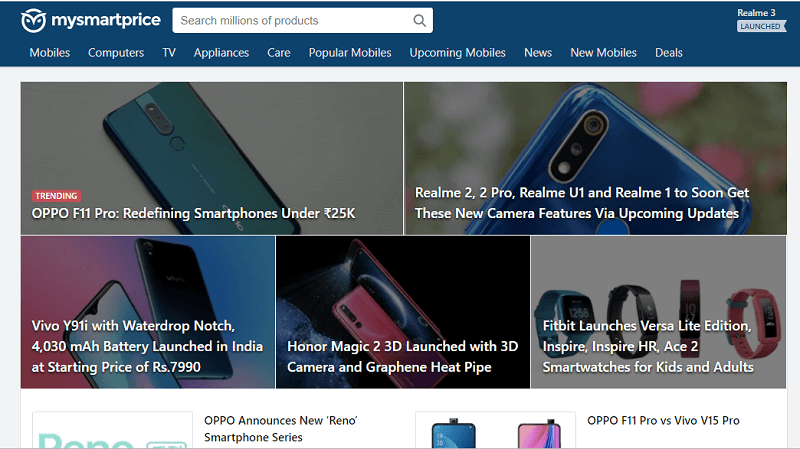This screenshot has height=449, width=800.
Task: Open Popular Mobiles page
Action: point(350,53)
